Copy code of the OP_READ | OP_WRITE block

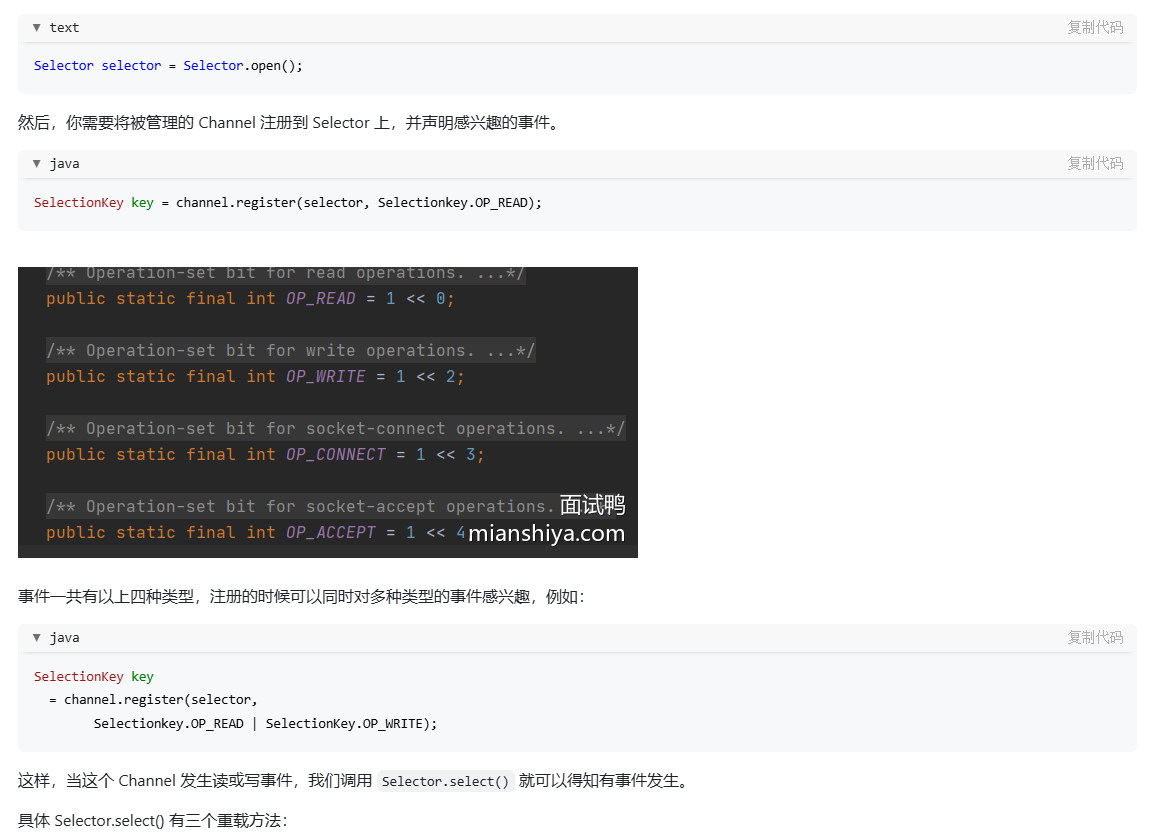click(1095, 637)
